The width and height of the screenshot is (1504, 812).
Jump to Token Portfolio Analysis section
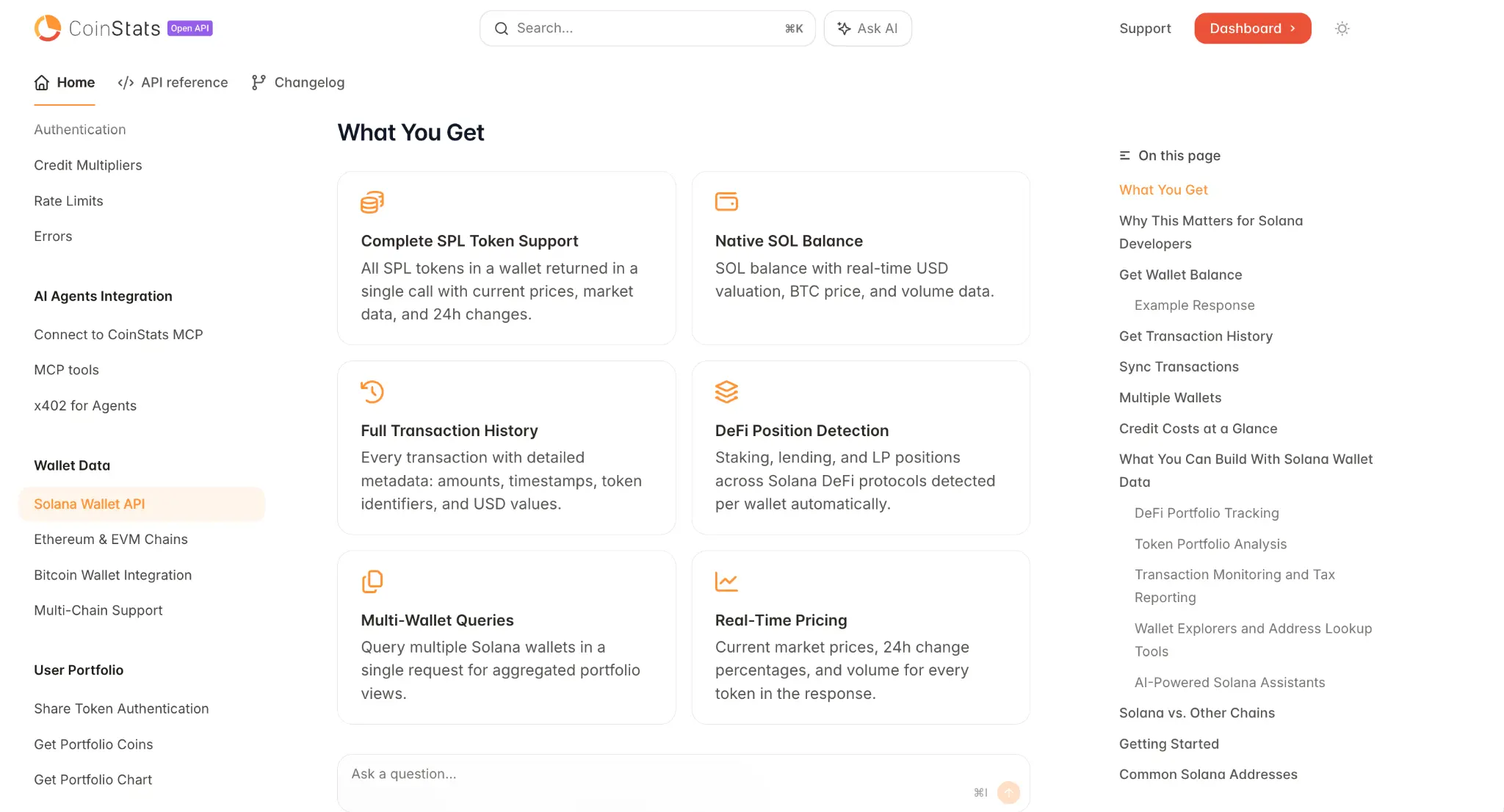[1211, 544]
